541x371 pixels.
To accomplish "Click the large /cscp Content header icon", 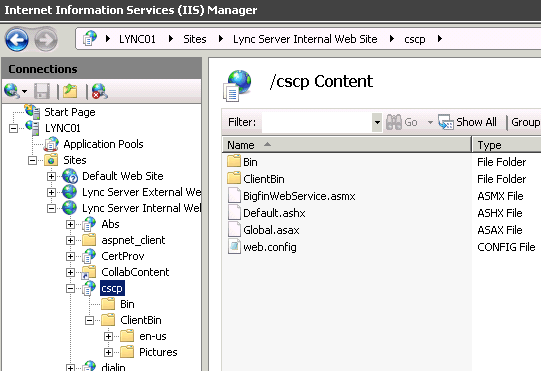I will [237, 85].
